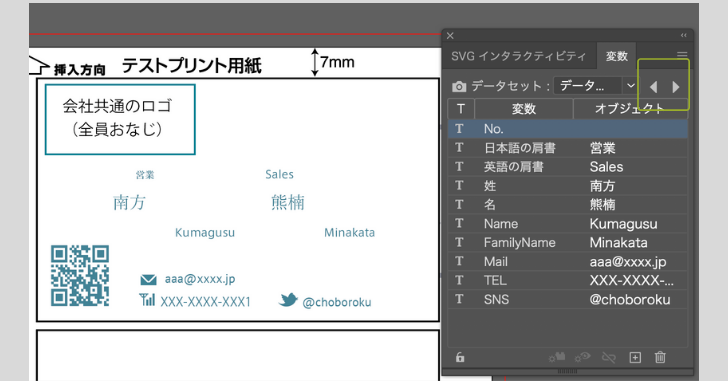The image size is (728, 381).
Task: Delete variable using the trash icon
Action: tap(660, 357)
